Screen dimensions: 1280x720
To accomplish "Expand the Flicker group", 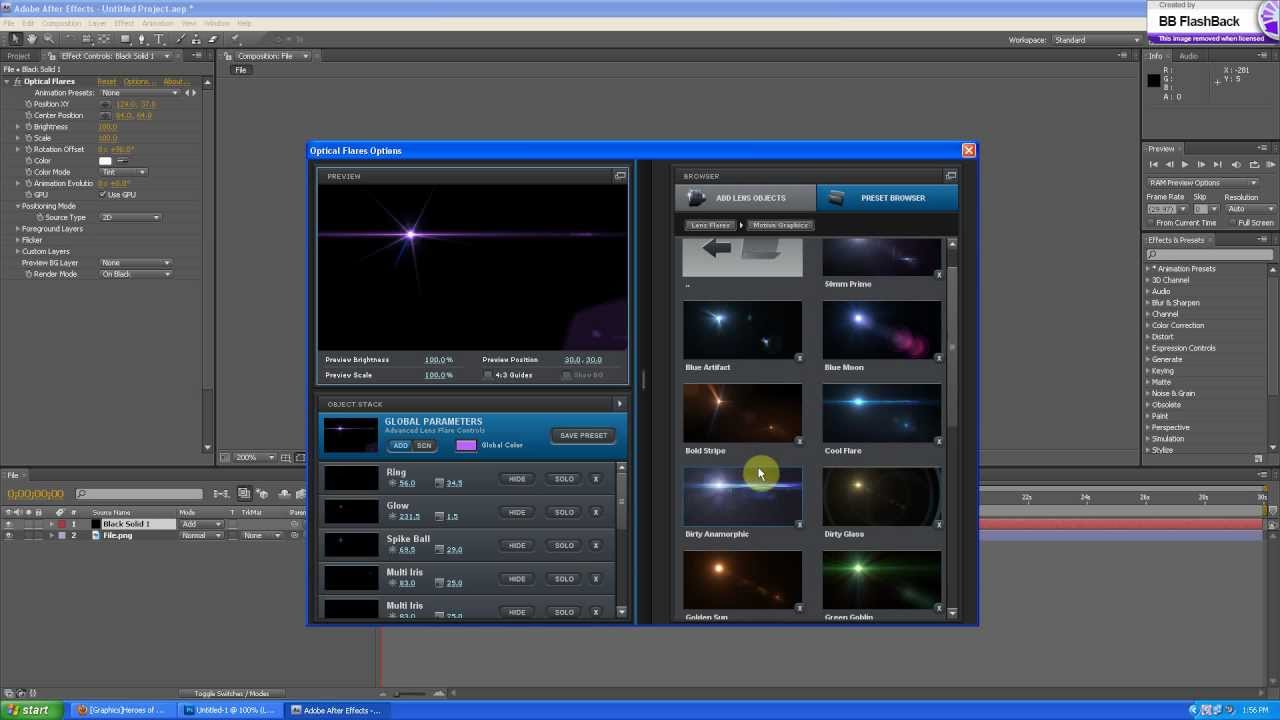I will point(17,240).
